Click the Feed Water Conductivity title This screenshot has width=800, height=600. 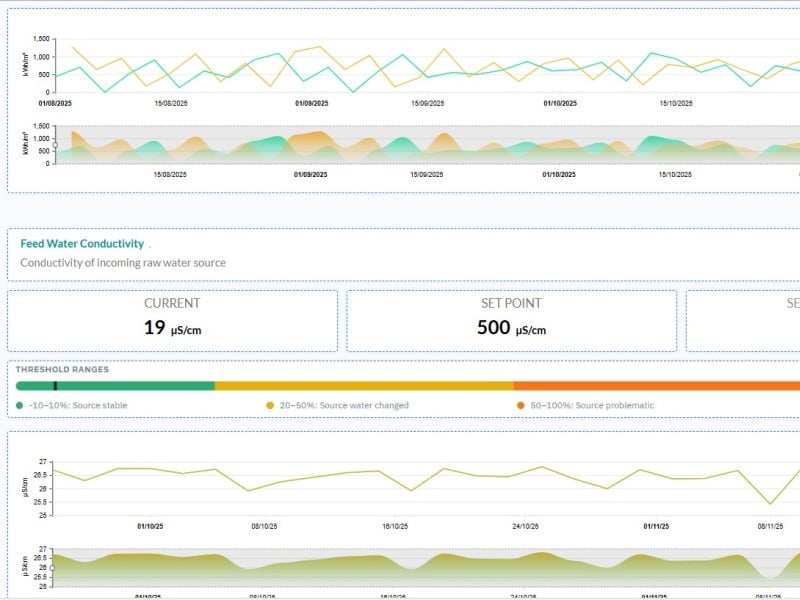click(x=82, y=244)
